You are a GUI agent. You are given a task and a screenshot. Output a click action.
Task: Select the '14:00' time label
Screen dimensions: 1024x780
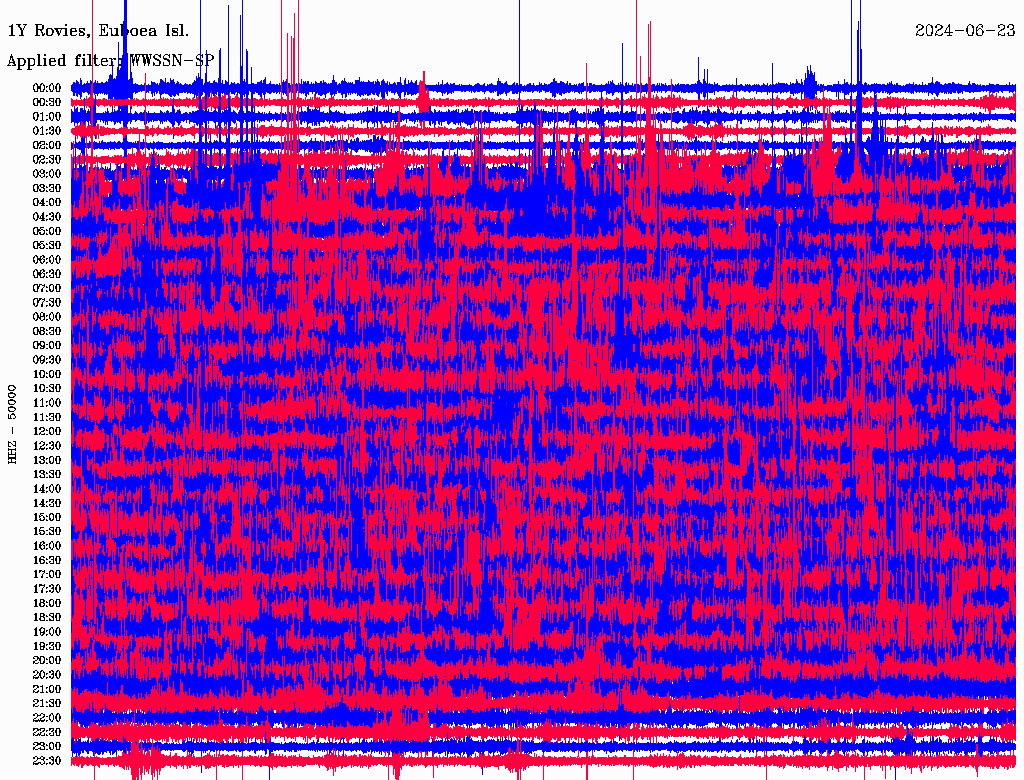pyautogui.click(x=47, y=489)
